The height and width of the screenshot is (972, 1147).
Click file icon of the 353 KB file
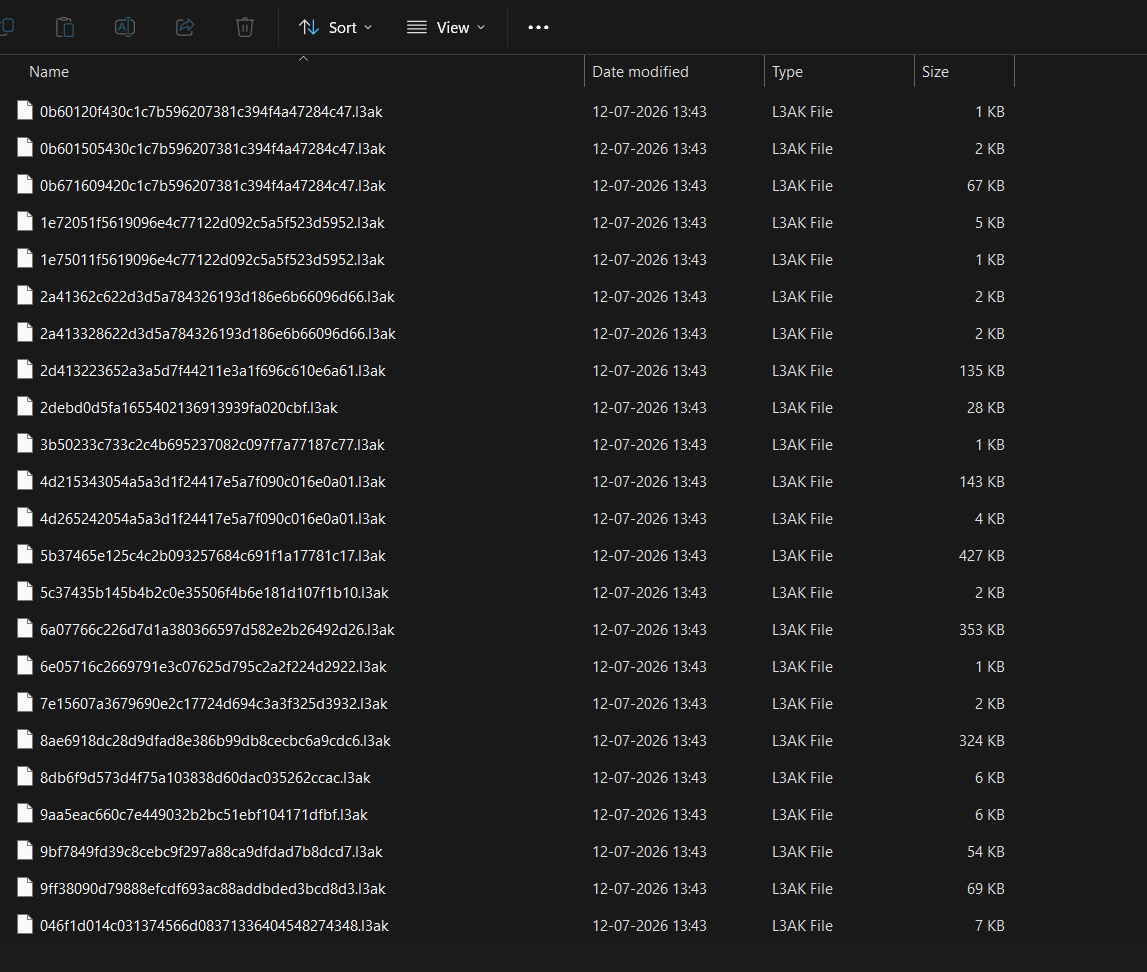pos(25,628)
